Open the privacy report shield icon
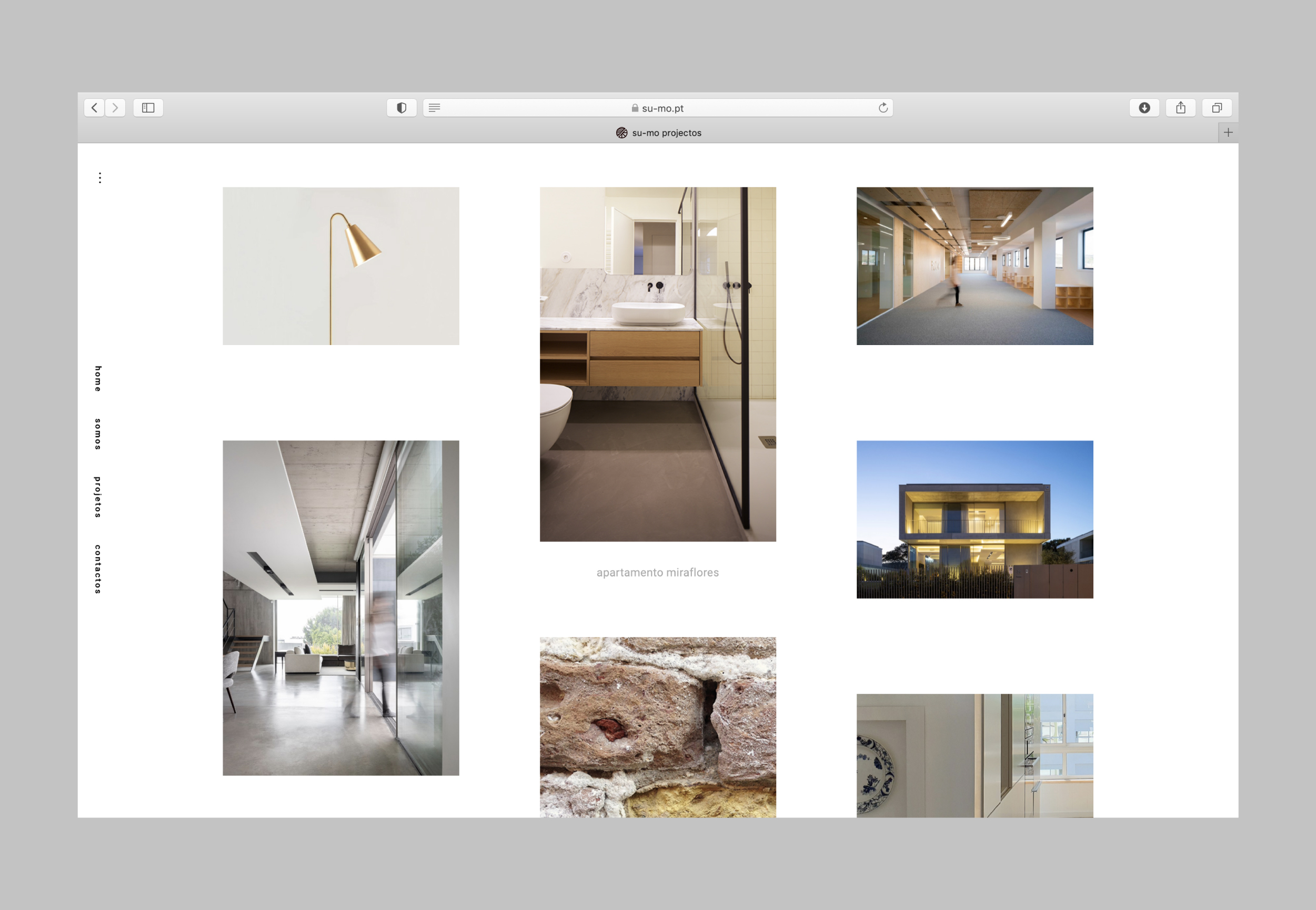Viewport: 1316px width, 910px height. (x=401, y=108)
